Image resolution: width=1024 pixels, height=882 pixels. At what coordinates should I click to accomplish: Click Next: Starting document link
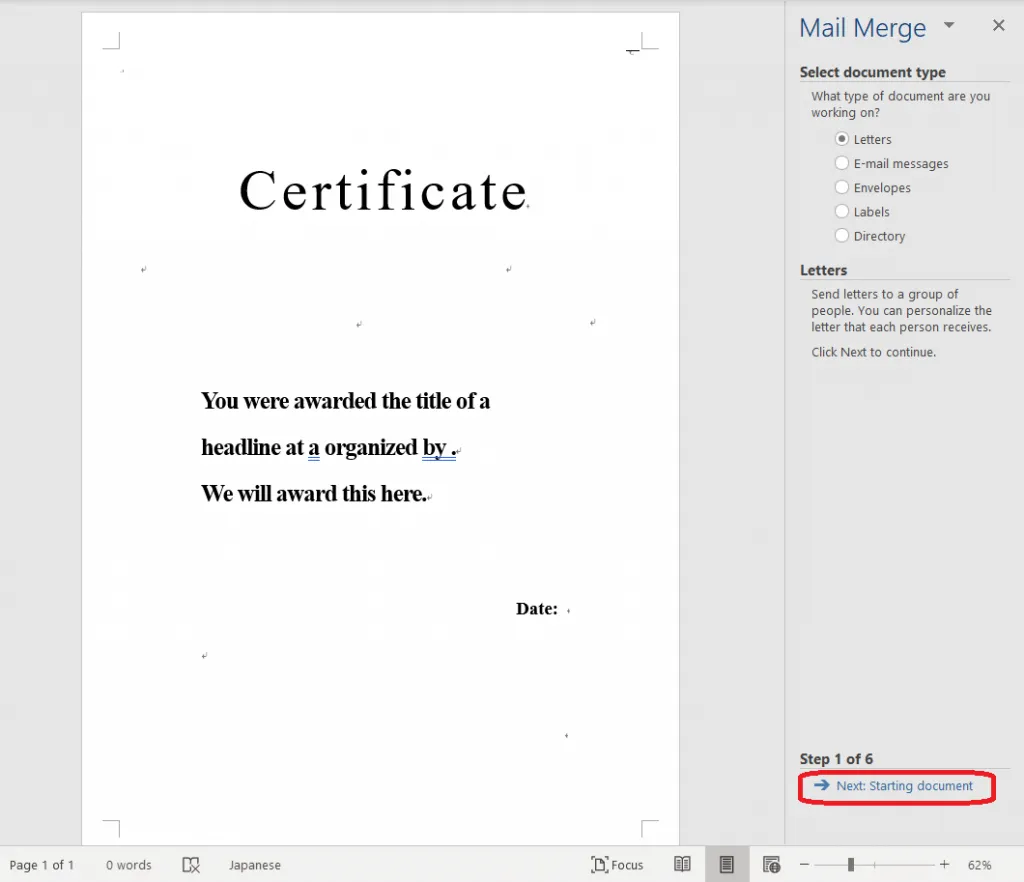coord(904,786)
